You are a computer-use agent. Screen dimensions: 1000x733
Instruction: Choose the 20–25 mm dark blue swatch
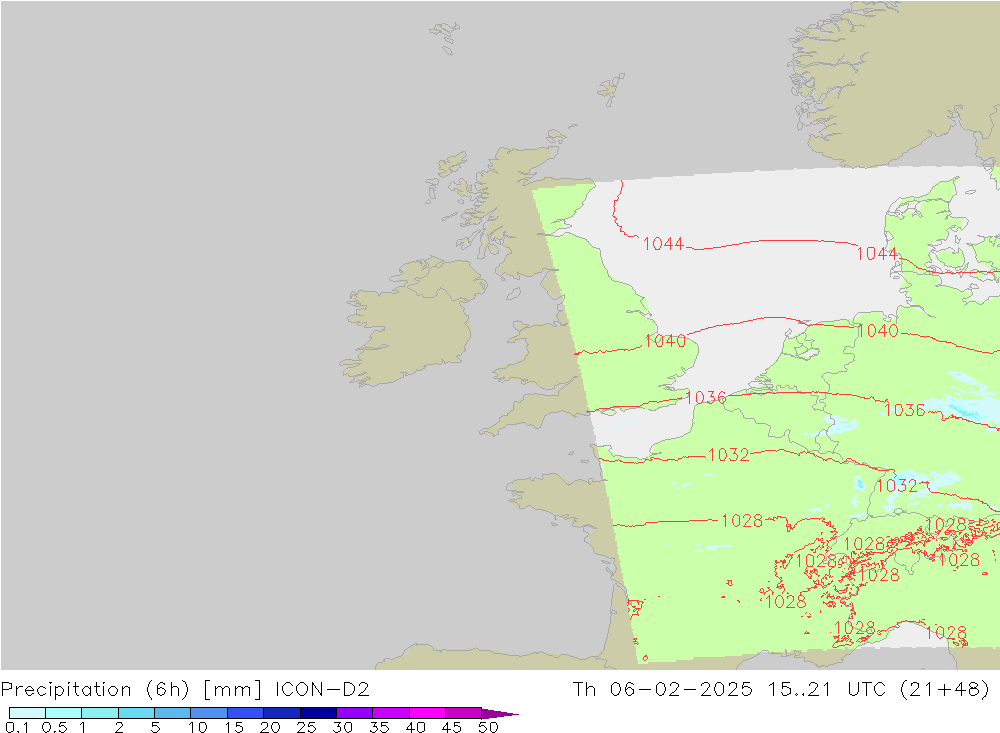(281, 713)
